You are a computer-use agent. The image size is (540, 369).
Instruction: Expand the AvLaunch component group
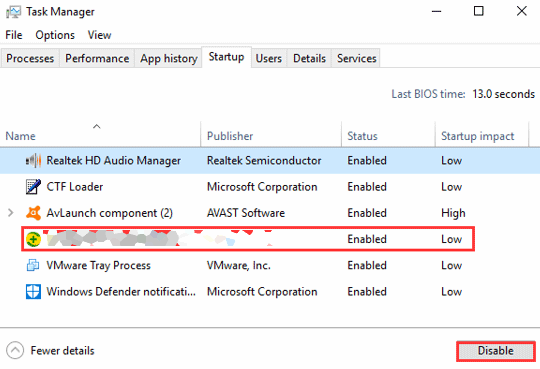coord(11,213)
